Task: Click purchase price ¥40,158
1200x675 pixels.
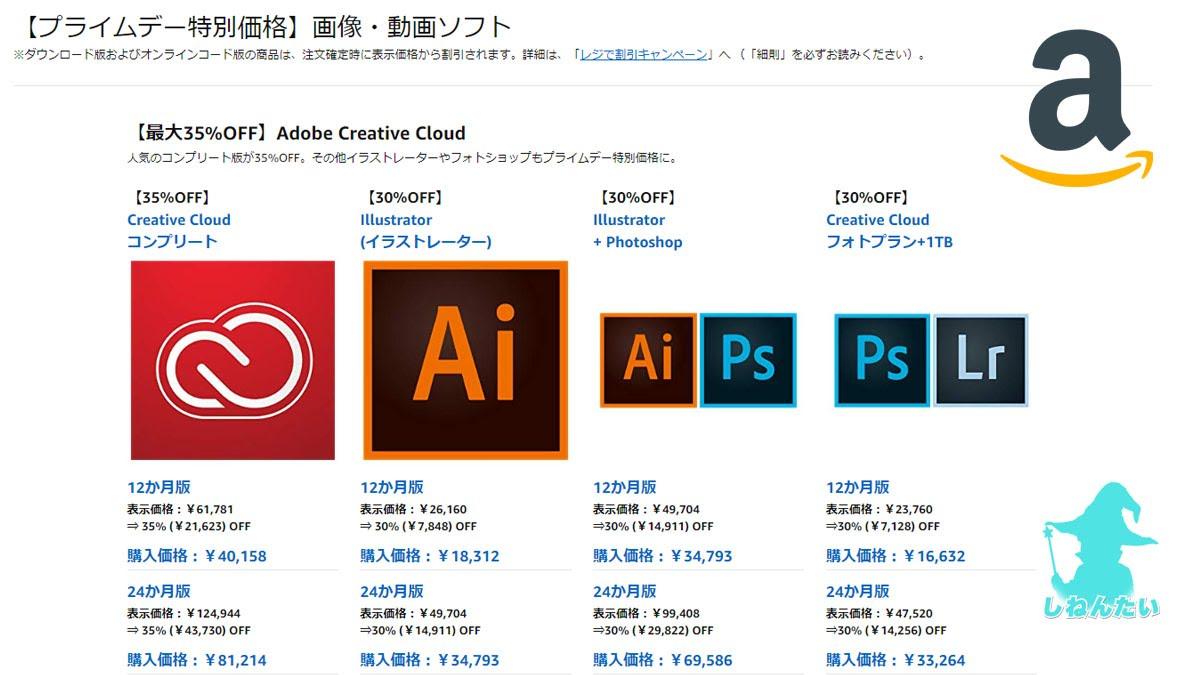Action: (x=197, y=556)
